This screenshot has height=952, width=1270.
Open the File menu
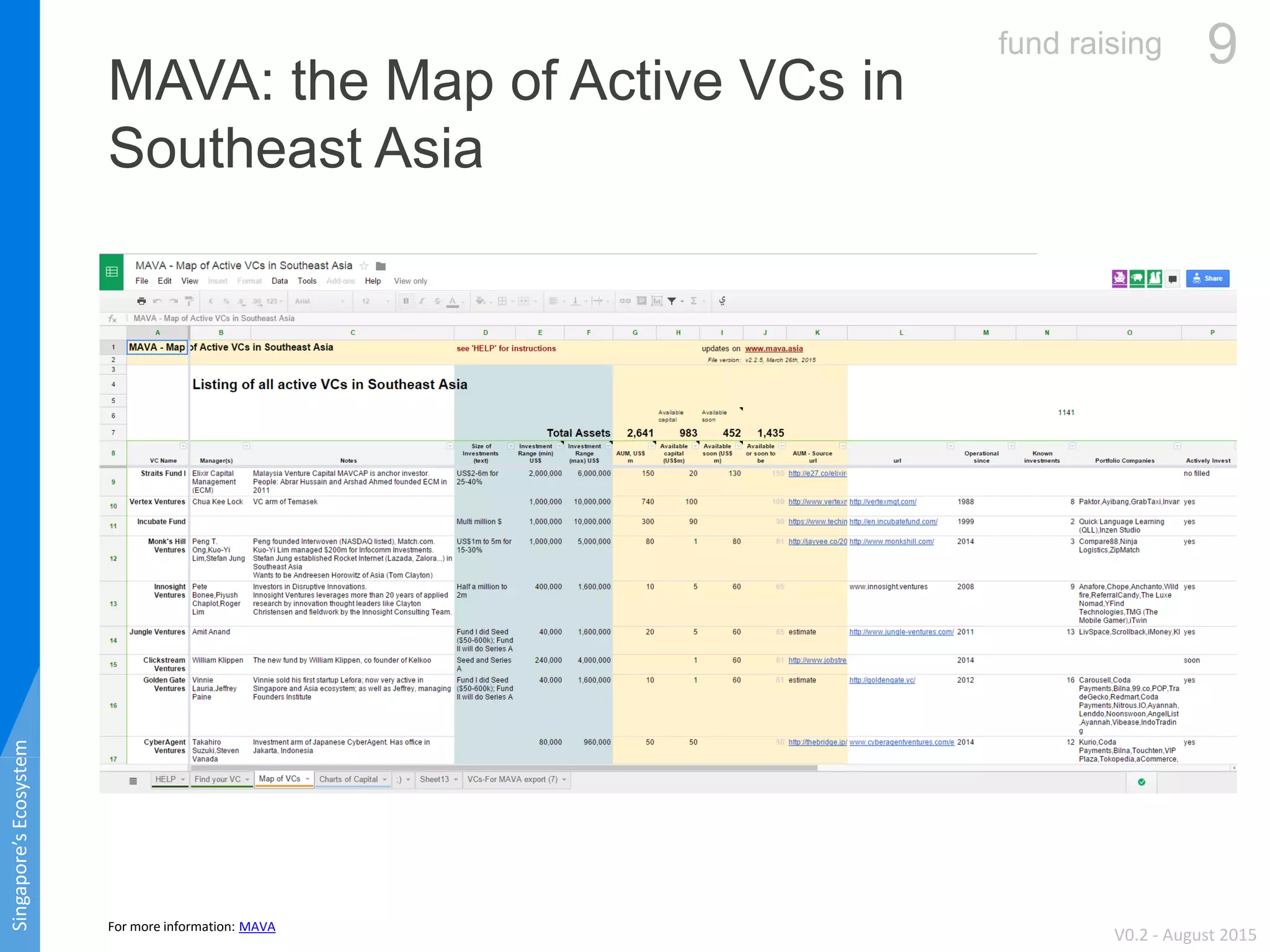click(x=141, y=281)
